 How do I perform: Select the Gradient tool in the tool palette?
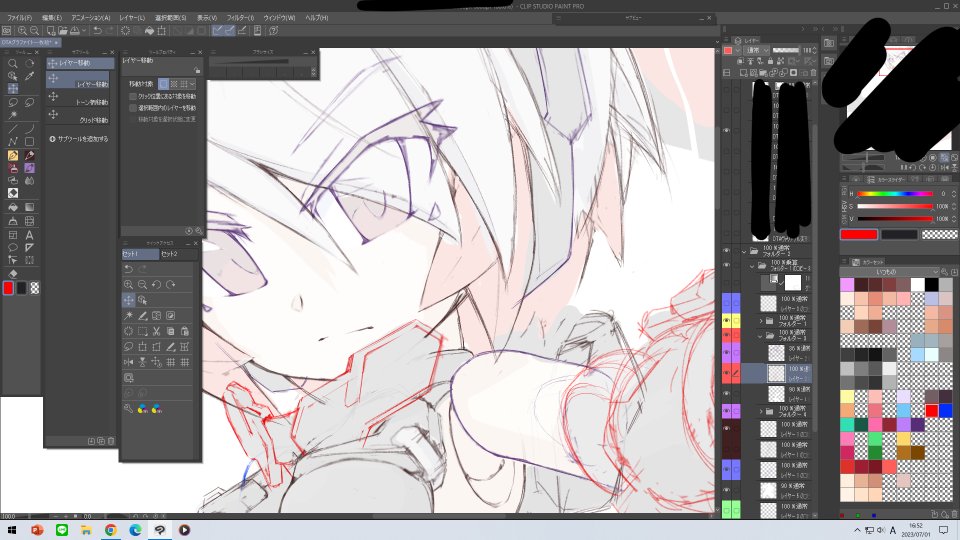[x=29, y=208]
